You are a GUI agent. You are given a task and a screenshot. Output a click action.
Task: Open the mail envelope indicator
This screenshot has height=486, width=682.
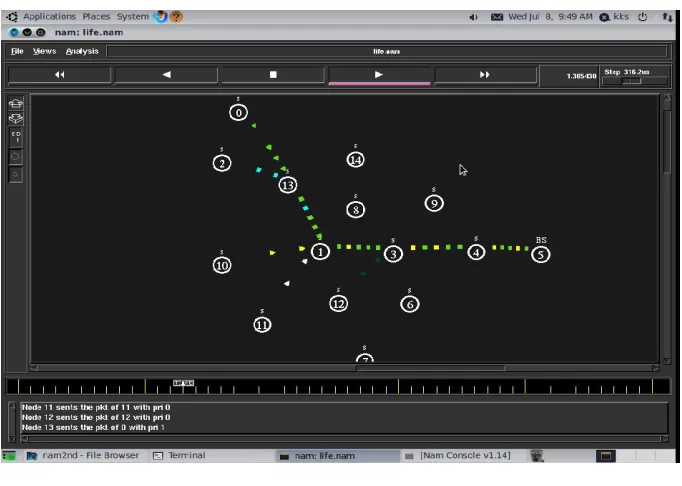coord(497,17)
